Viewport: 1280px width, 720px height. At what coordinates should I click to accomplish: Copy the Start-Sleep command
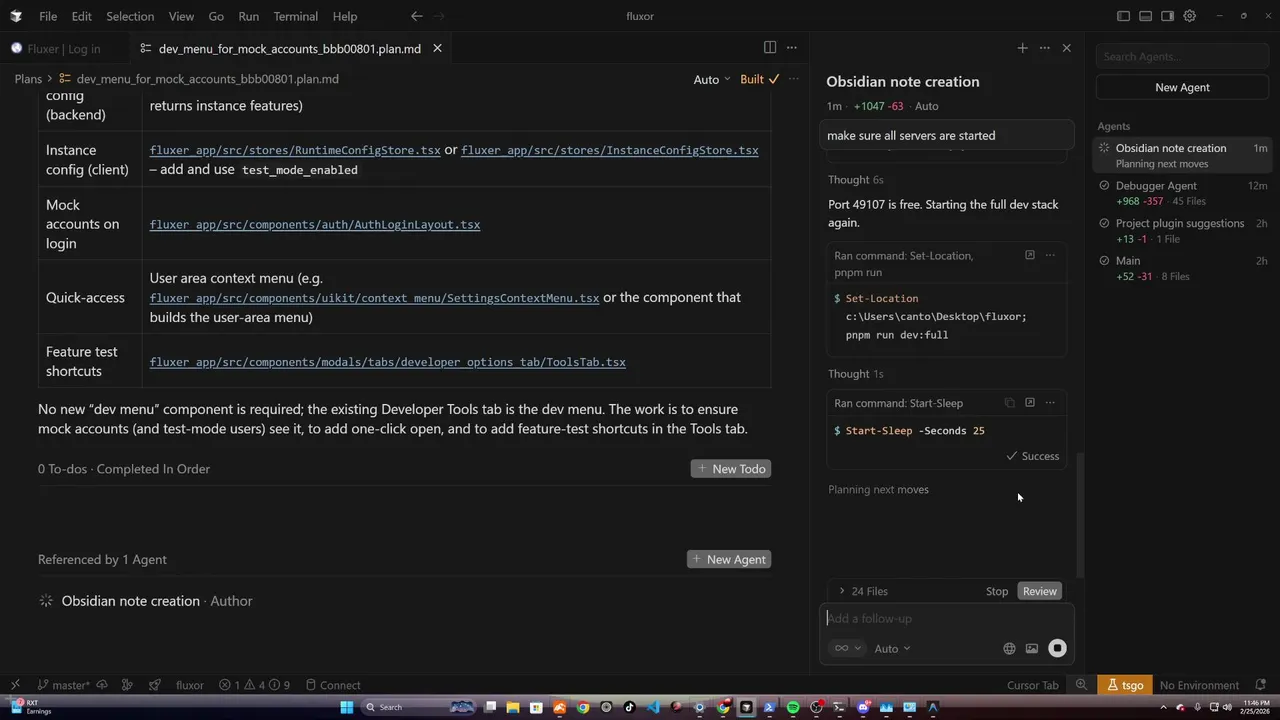(x=1009, y=403)
